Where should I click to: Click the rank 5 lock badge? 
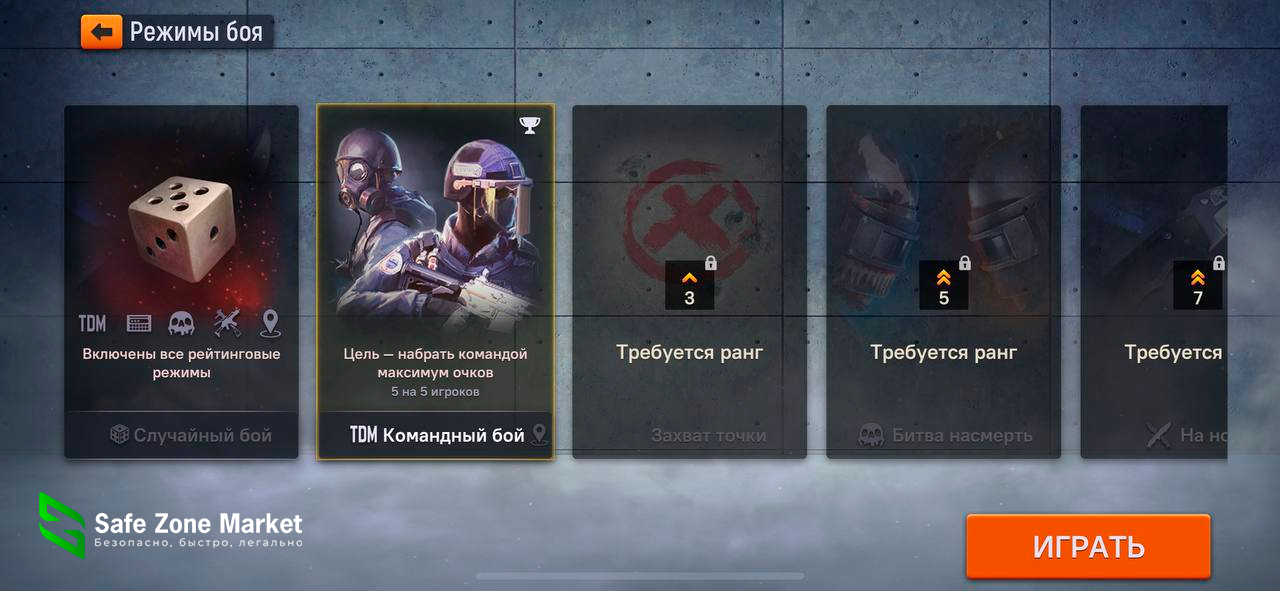coord(944,285)
